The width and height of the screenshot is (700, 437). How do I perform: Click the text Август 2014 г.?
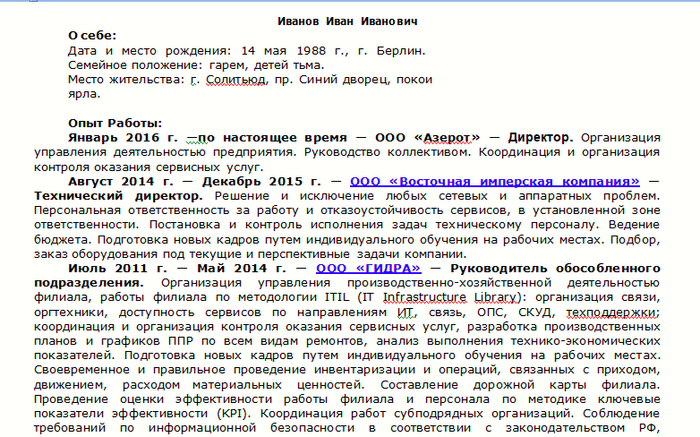coord(120,182)
